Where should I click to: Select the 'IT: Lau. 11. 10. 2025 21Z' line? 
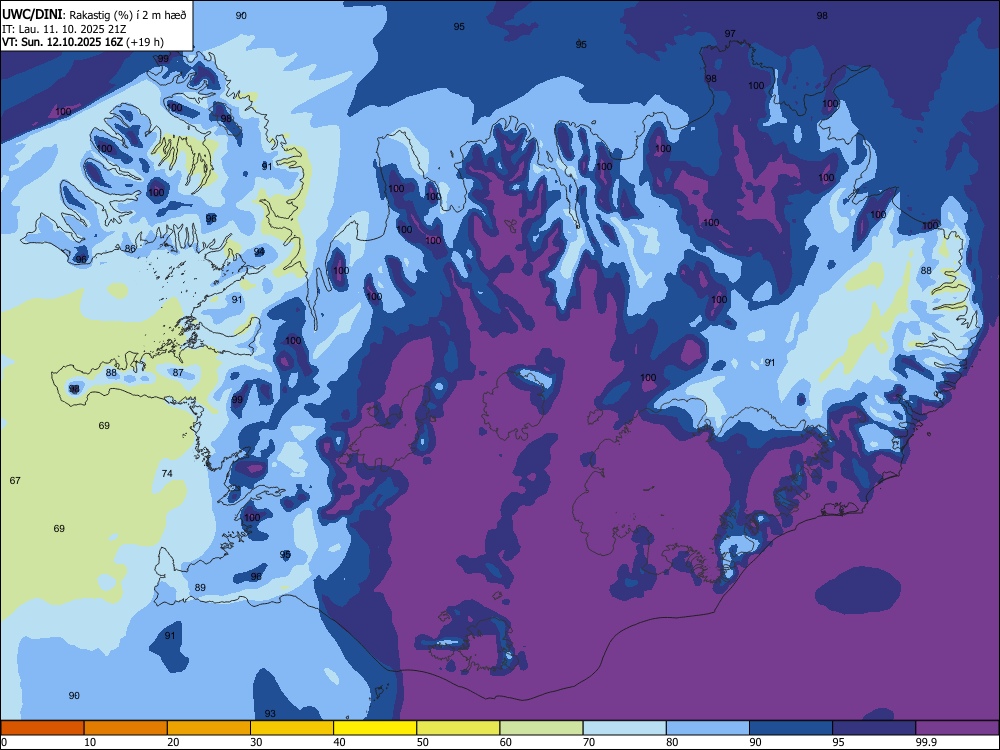pos(64,29)
